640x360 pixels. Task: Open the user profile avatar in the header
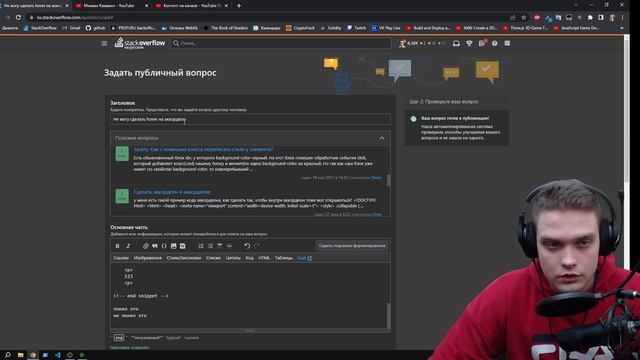tap(402, 43)
